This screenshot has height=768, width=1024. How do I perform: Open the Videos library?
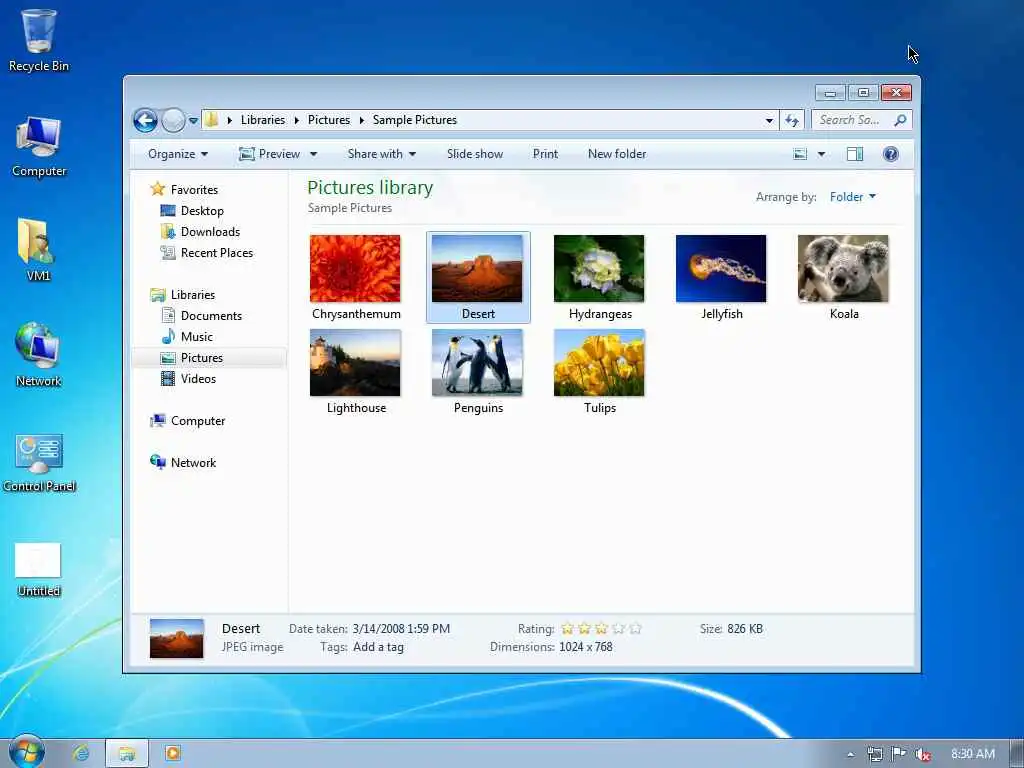click(189, 379)
